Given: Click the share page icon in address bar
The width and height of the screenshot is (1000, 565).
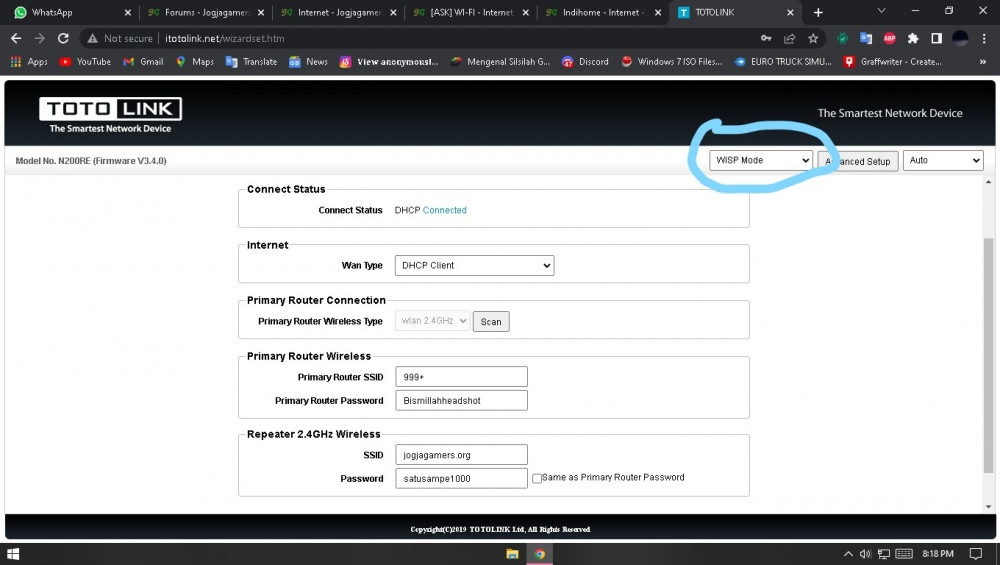Looking at the screenshot, I should coord(790,38).
